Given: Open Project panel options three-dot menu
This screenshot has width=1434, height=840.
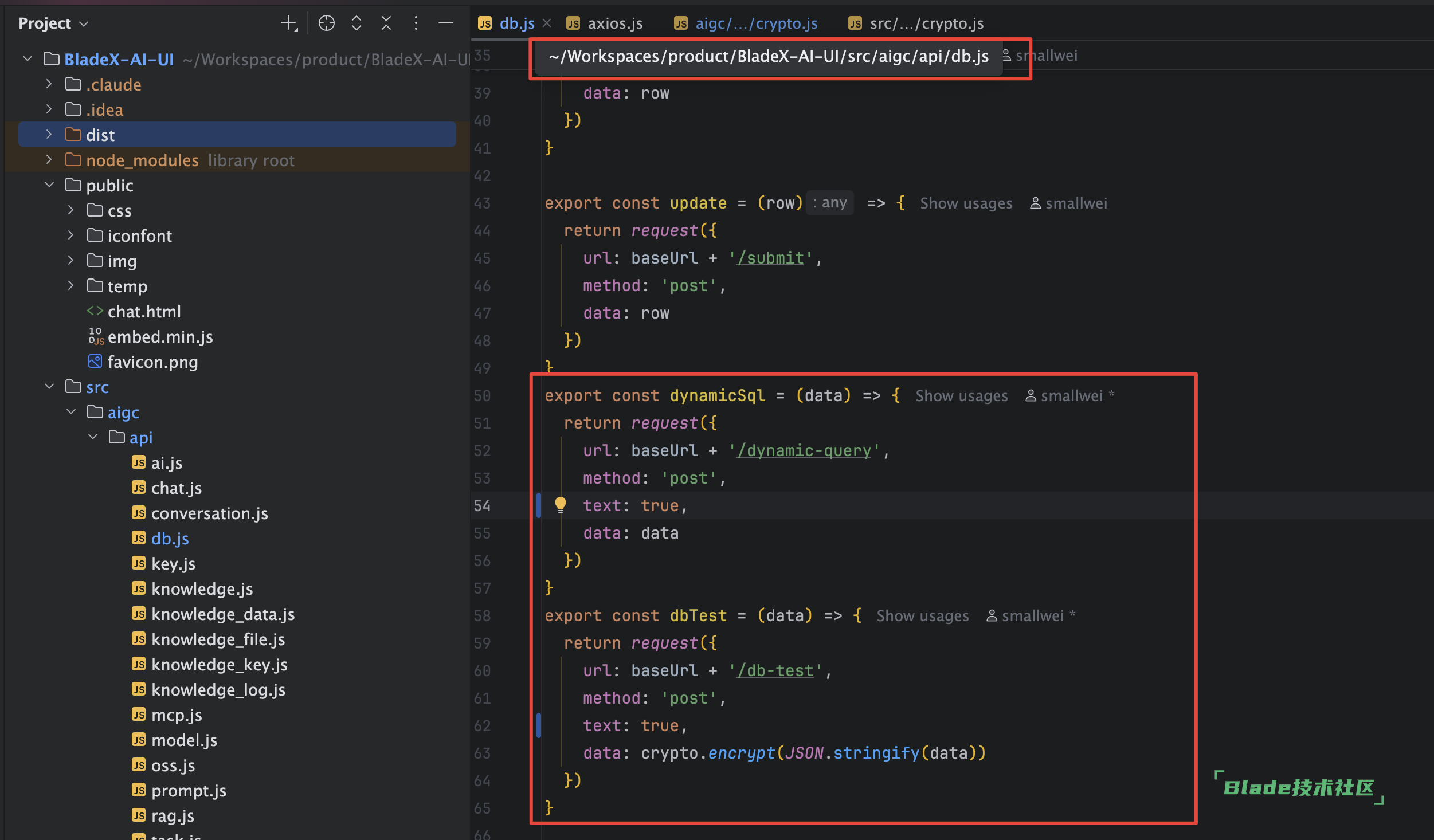Looking at the screenshot, I should pos(416,23).
